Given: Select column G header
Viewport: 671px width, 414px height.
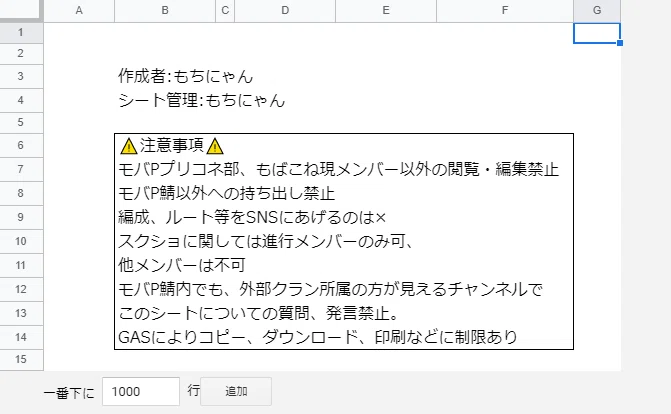Looking at the screenshot, I should click(x=597, y=11).
